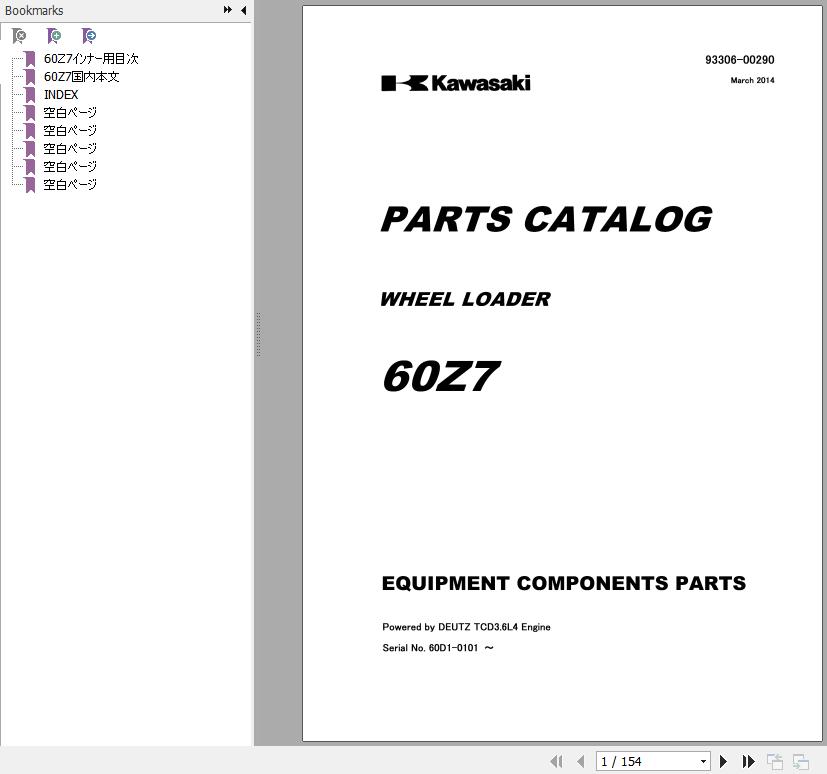Click the March 2014 date text

752,80
